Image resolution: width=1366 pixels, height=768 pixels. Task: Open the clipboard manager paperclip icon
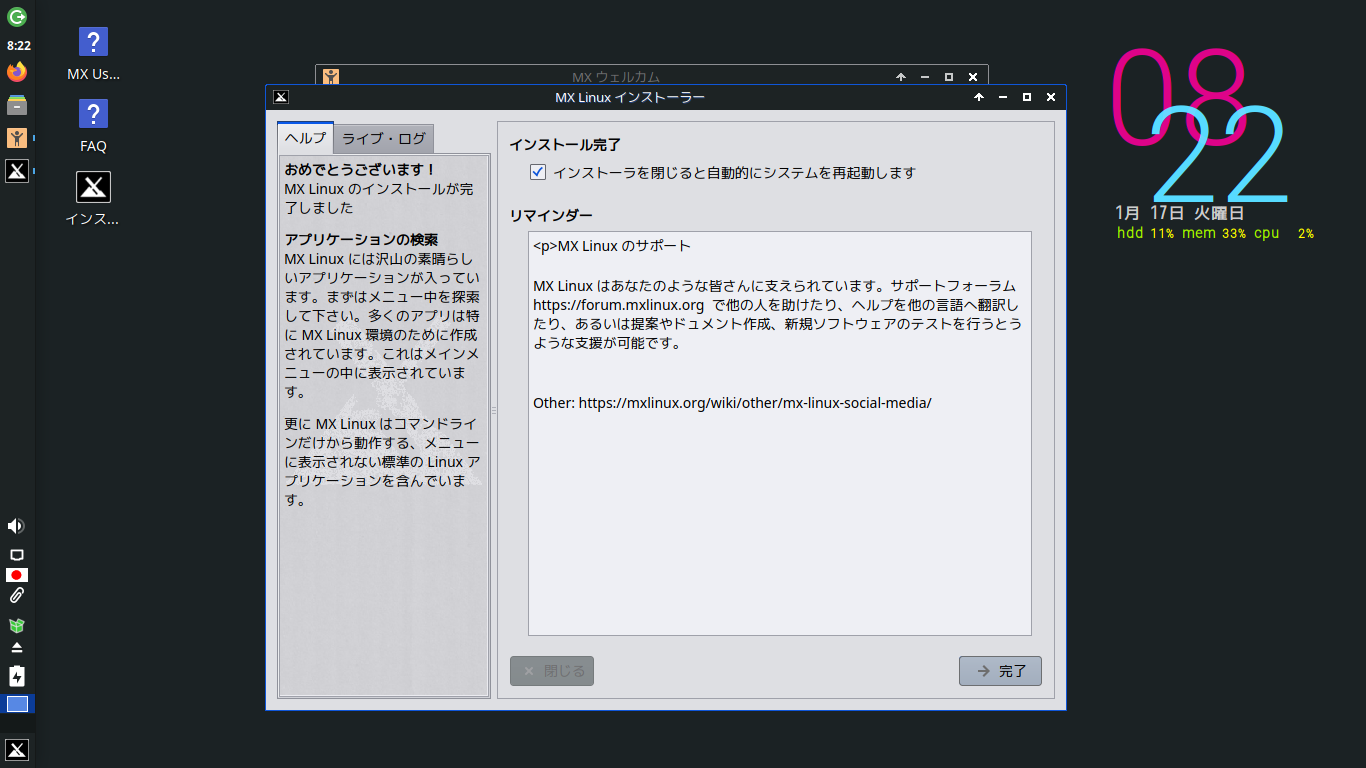[x=16, y=596]
